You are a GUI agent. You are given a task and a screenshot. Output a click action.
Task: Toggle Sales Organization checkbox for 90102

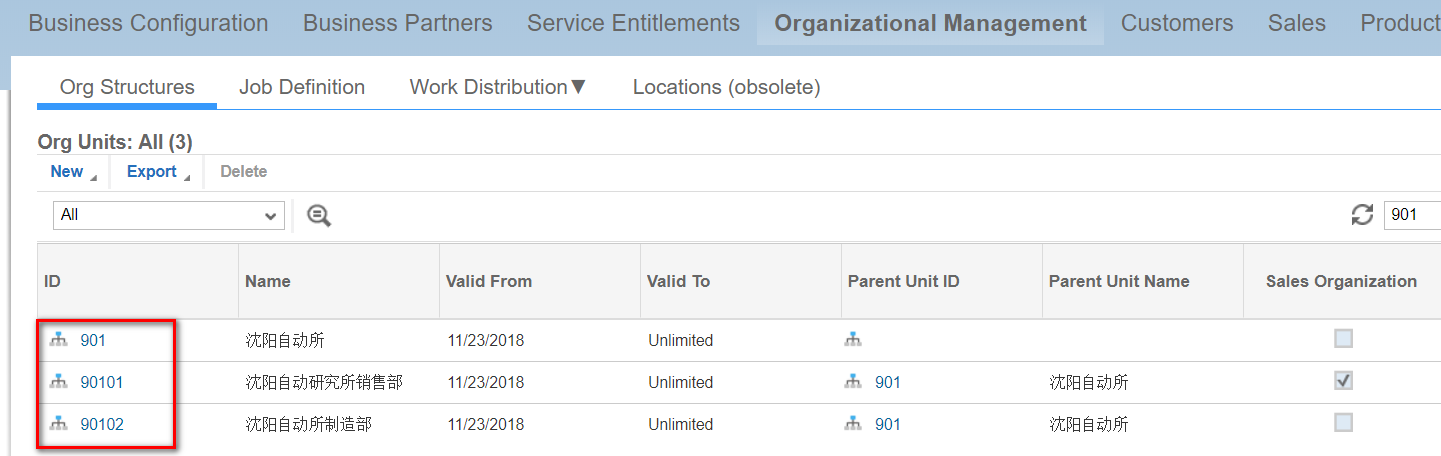click(1343, 422)
